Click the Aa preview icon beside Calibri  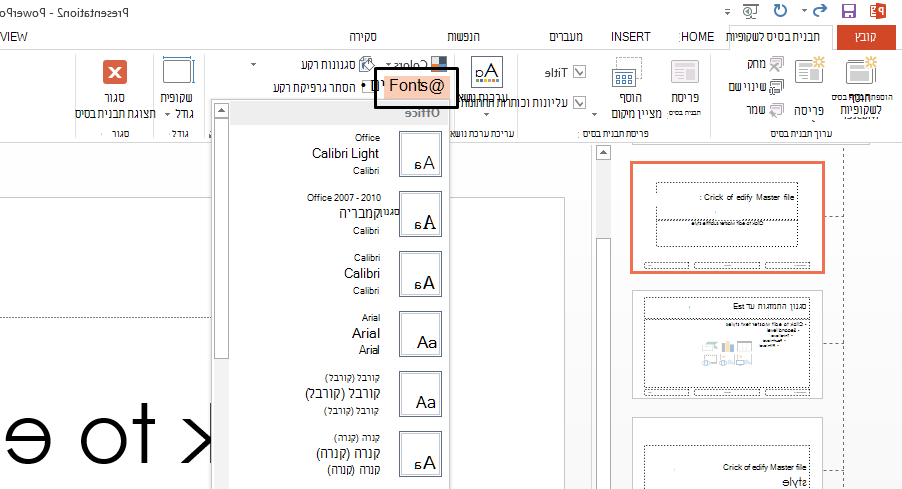pos(421,274)
